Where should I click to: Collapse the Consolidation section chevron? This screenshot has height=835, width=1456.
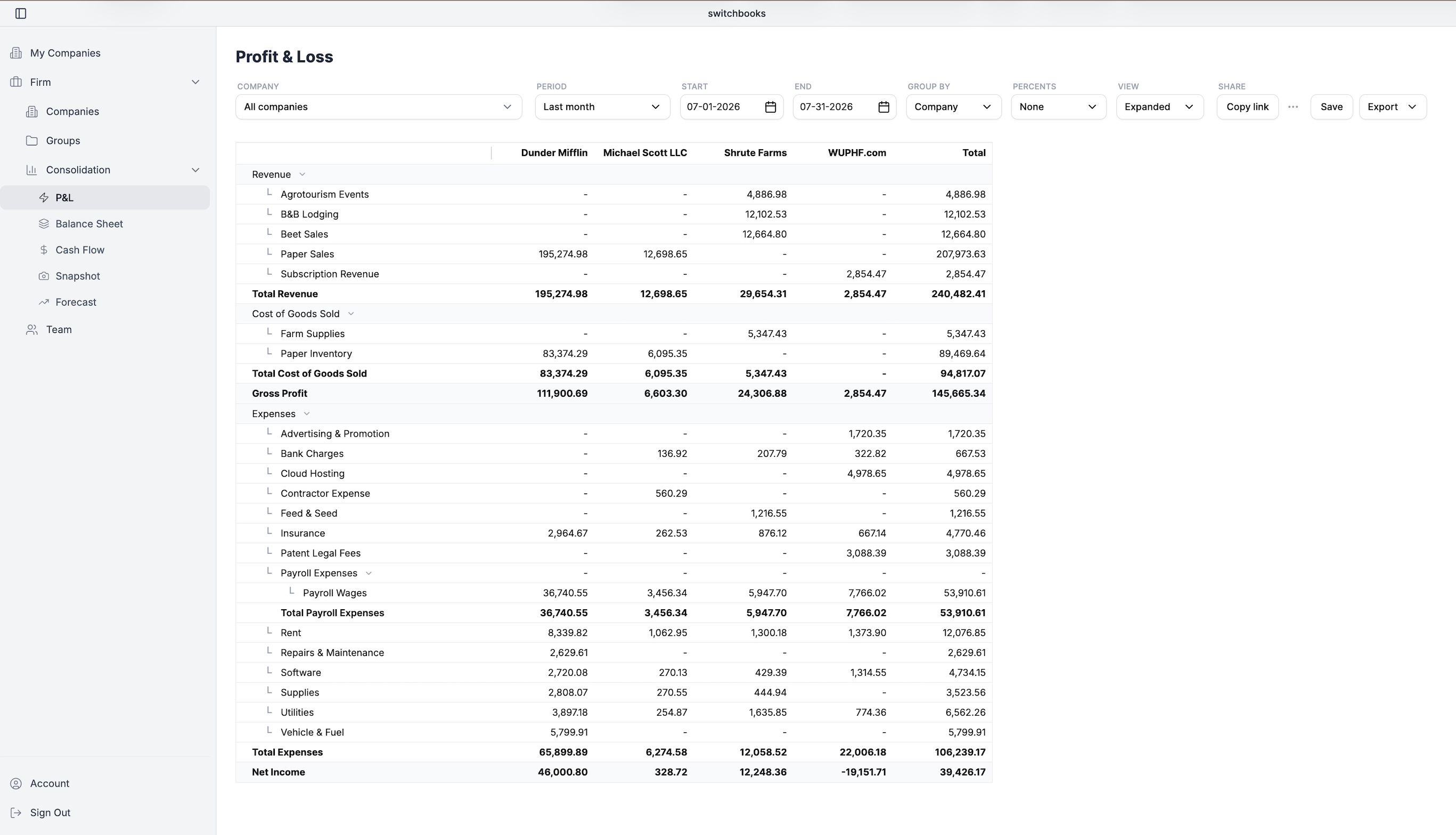coord(195,170)
